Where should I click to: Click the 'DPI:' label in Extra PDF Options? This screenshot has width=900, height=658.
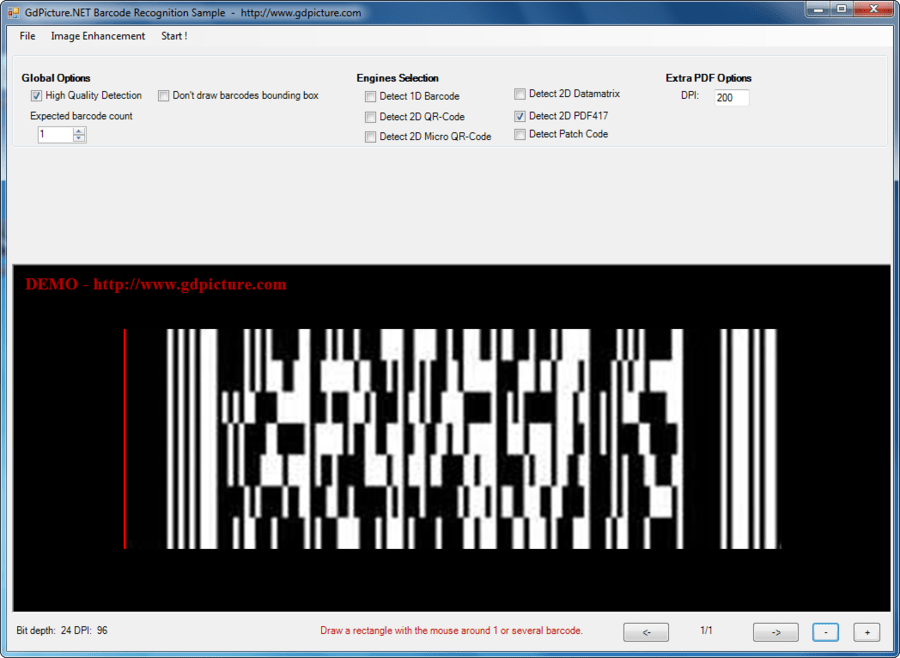(x=690, y=95)
